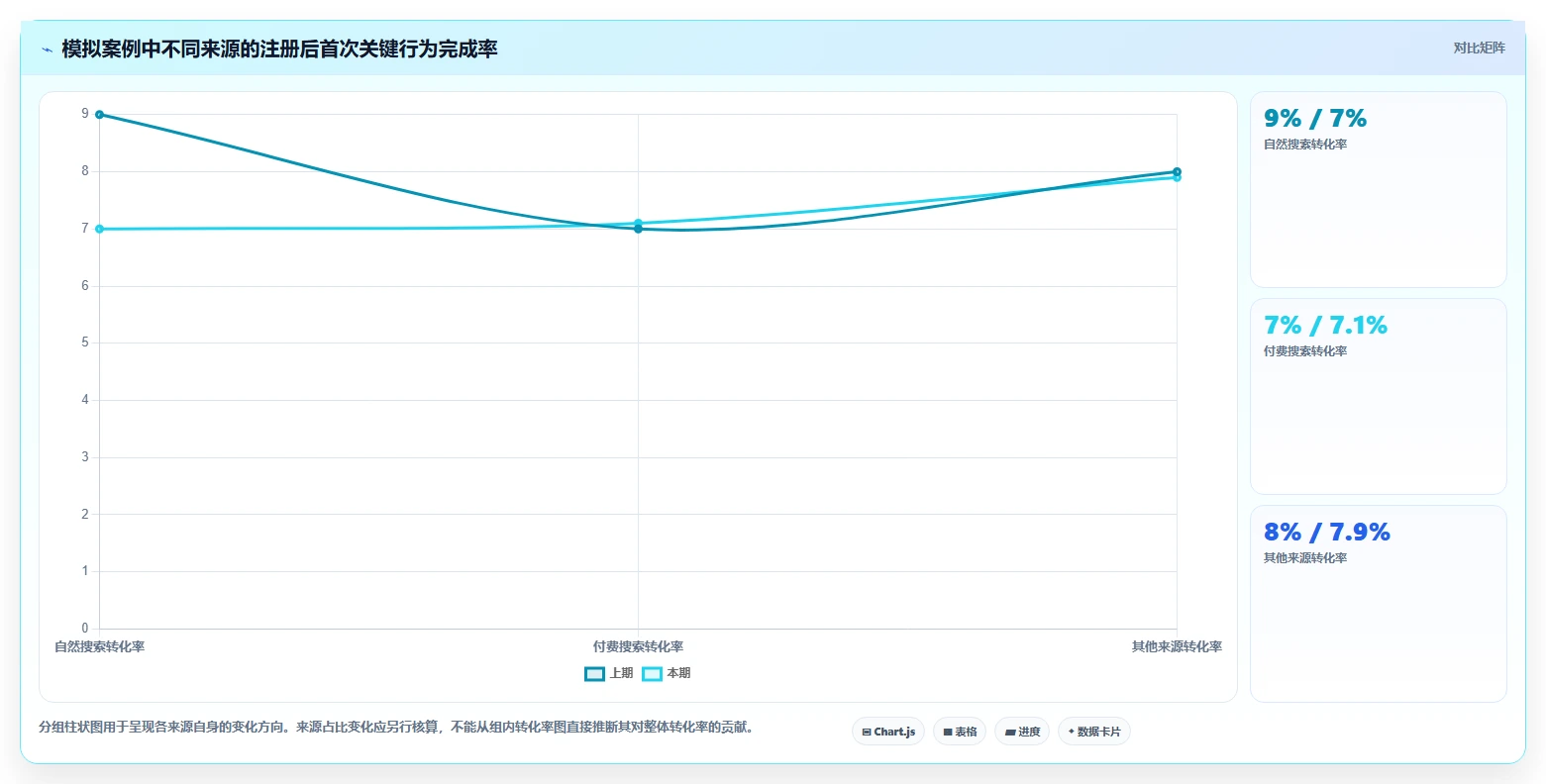This screenshot has height=784, width=1546.
Task: Click y-axis tick label 5
Action: coord(85,343)
